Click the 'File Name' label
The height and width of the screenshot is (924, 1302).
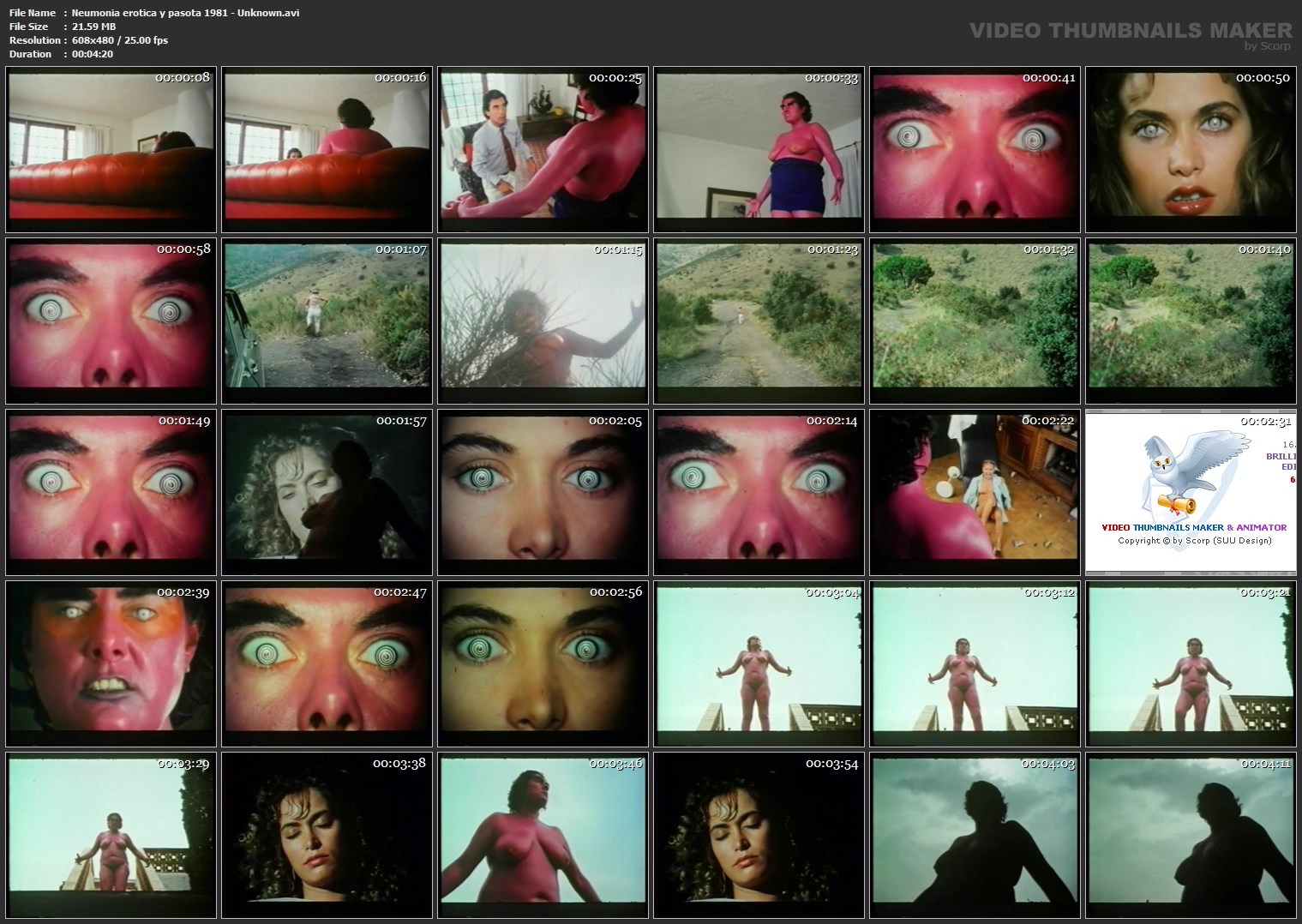[33, 13]
